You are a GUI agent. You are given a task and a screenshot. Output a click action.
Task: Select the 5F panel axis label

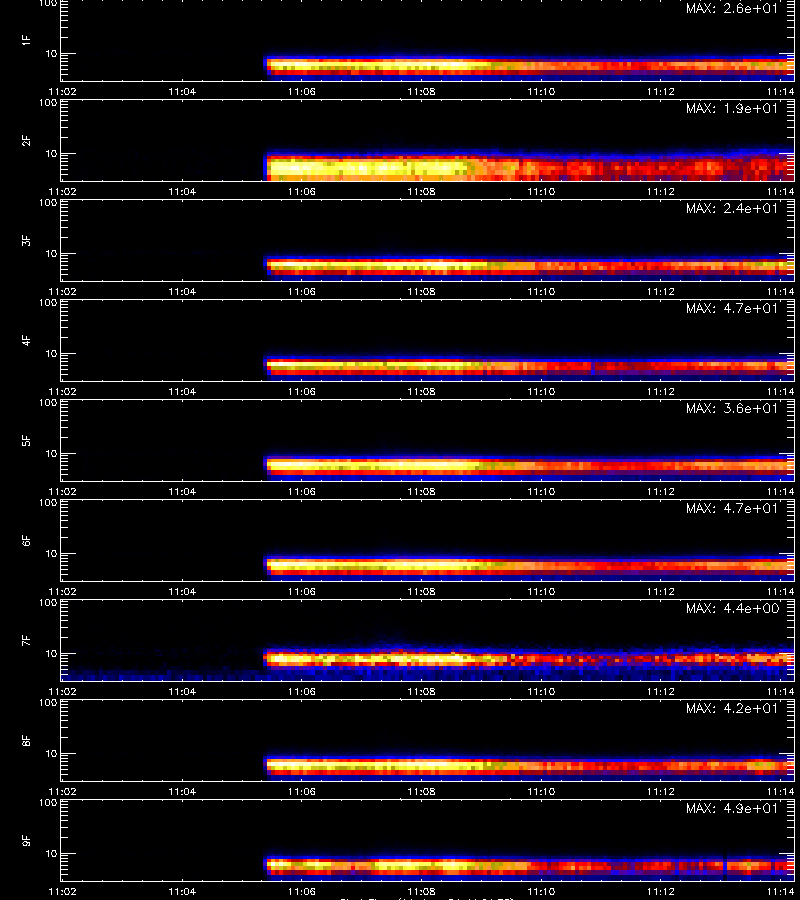click(x=26, y=440)
